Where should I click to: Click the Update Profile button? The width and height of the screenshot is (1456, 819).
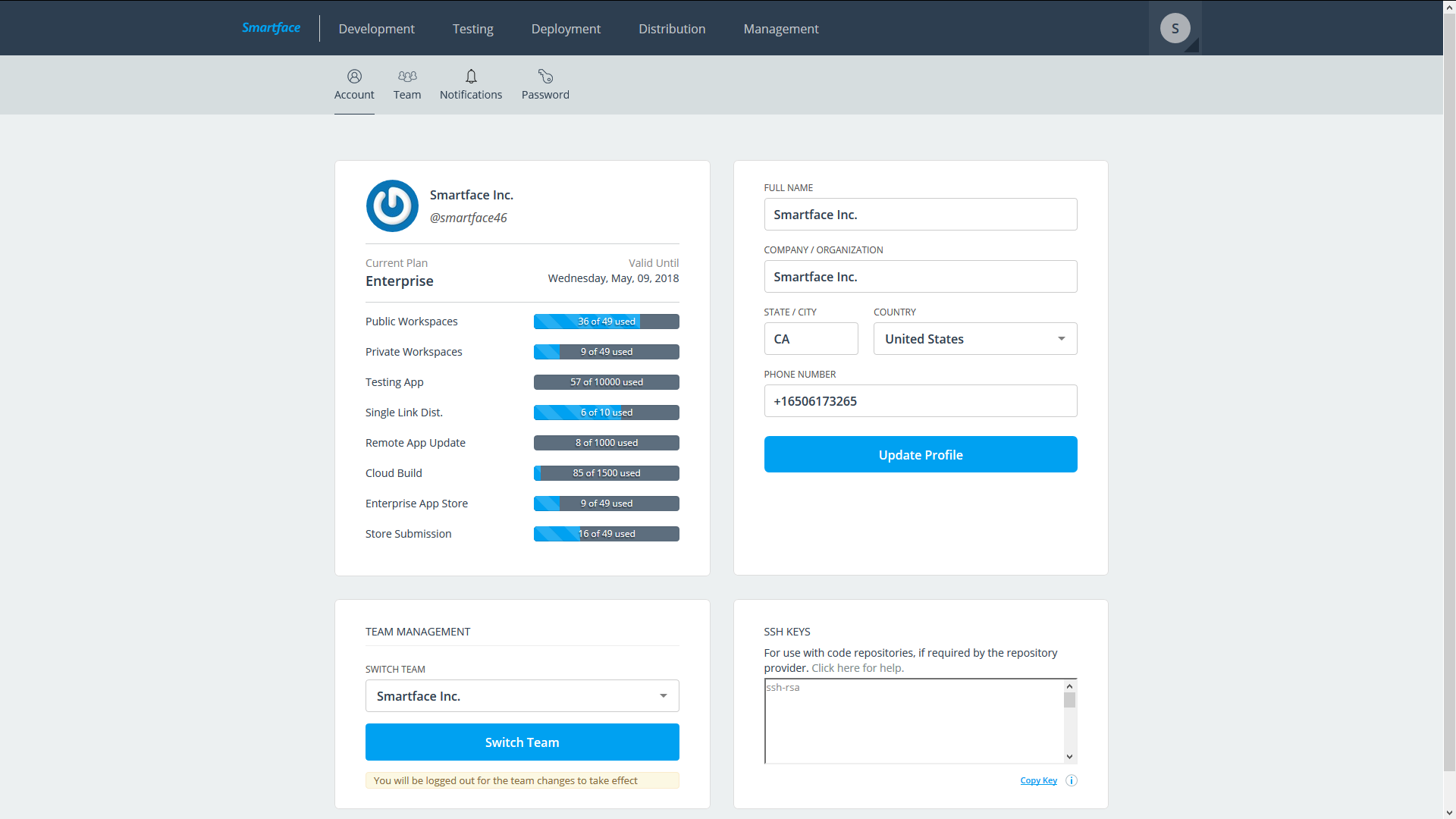tap(921, 454)
